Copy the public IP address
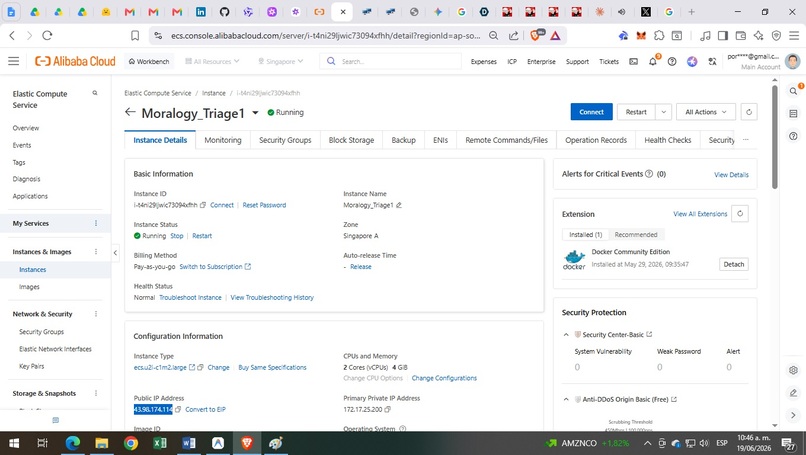Image resolution: width=806 pixels, height=455 pixels. click(178, 410)
